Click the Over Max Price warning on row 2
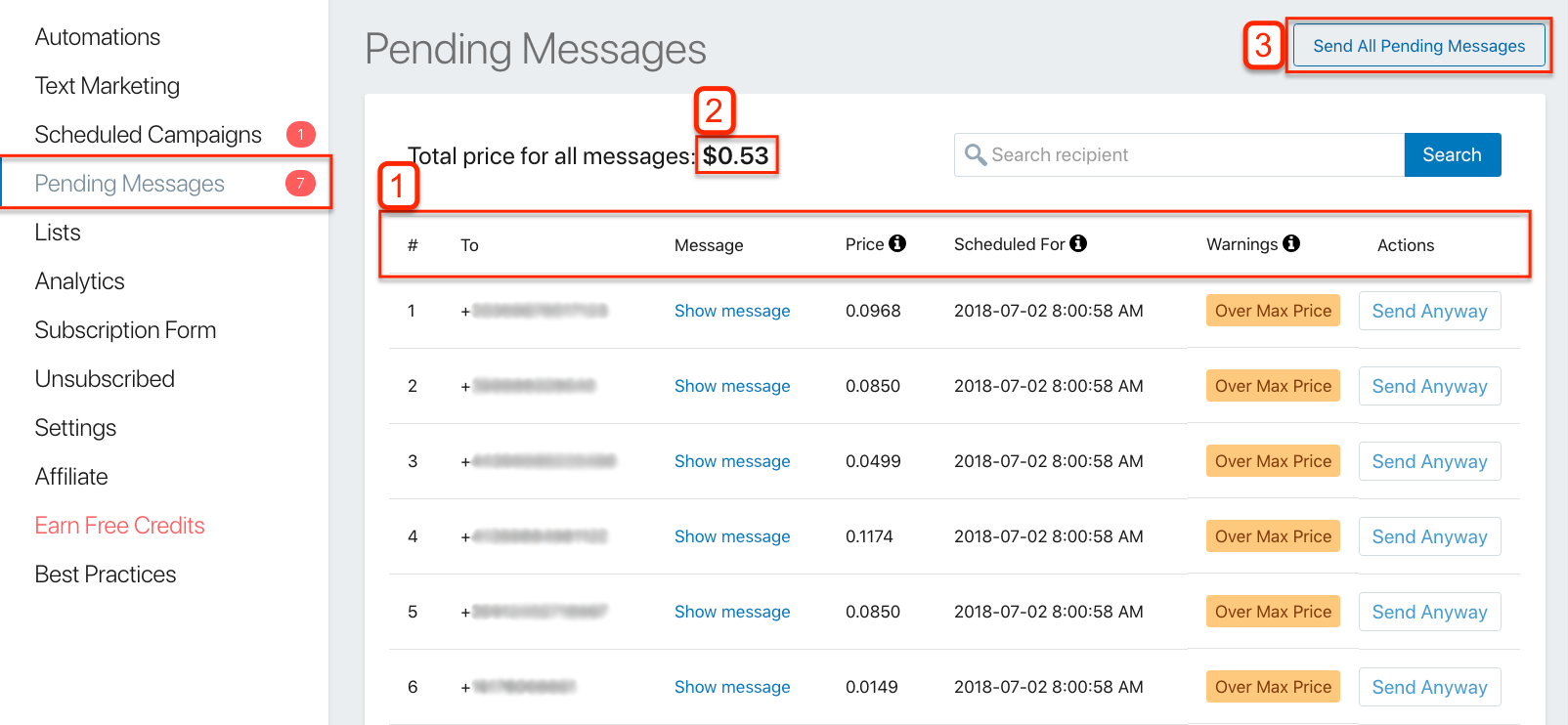Viewport: 1568px width, 725px height. click(x=1273, y=385)
